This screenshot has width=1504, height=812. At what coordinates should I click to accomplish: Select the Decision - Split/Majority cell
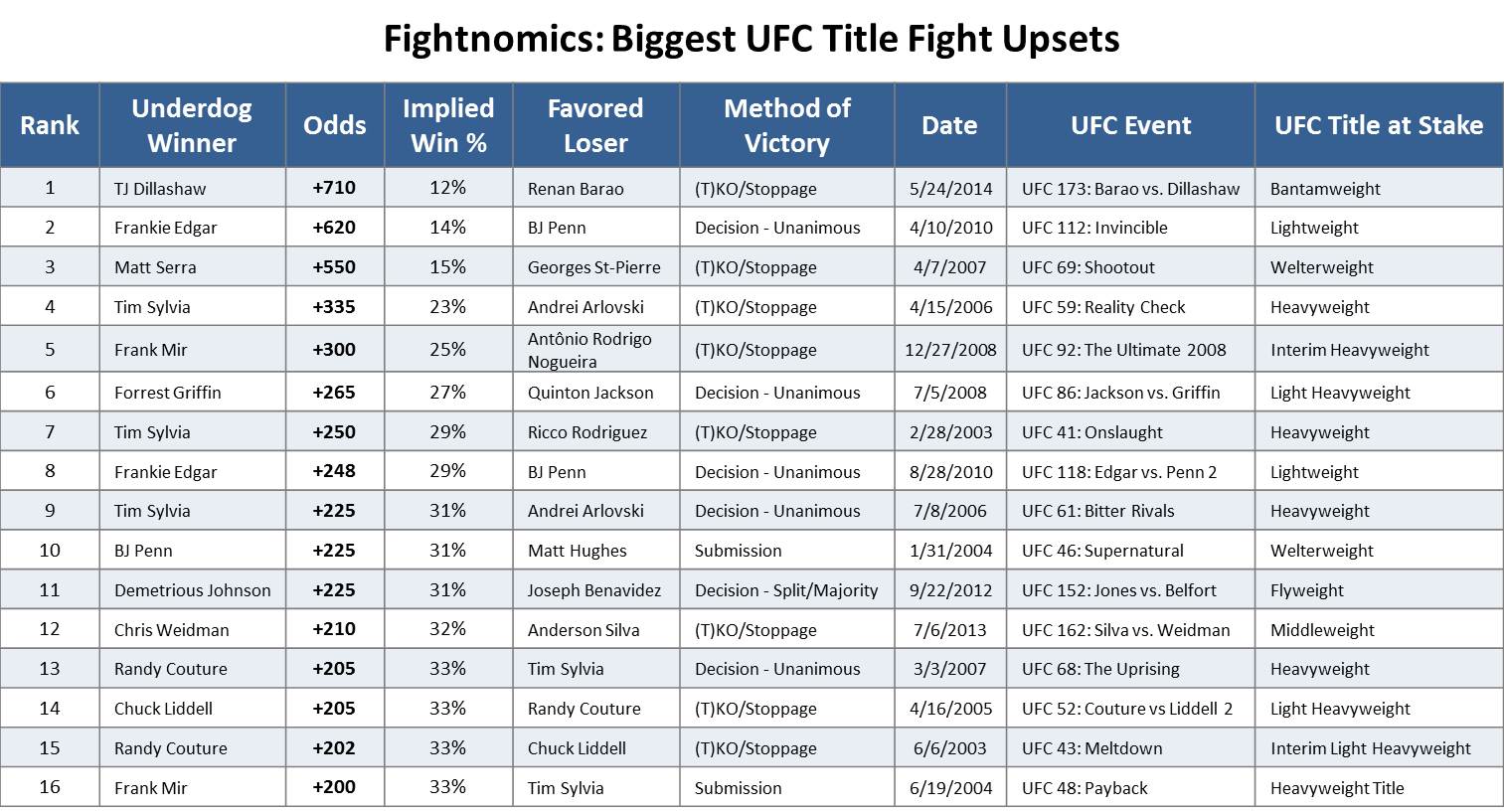coord(786,590)
